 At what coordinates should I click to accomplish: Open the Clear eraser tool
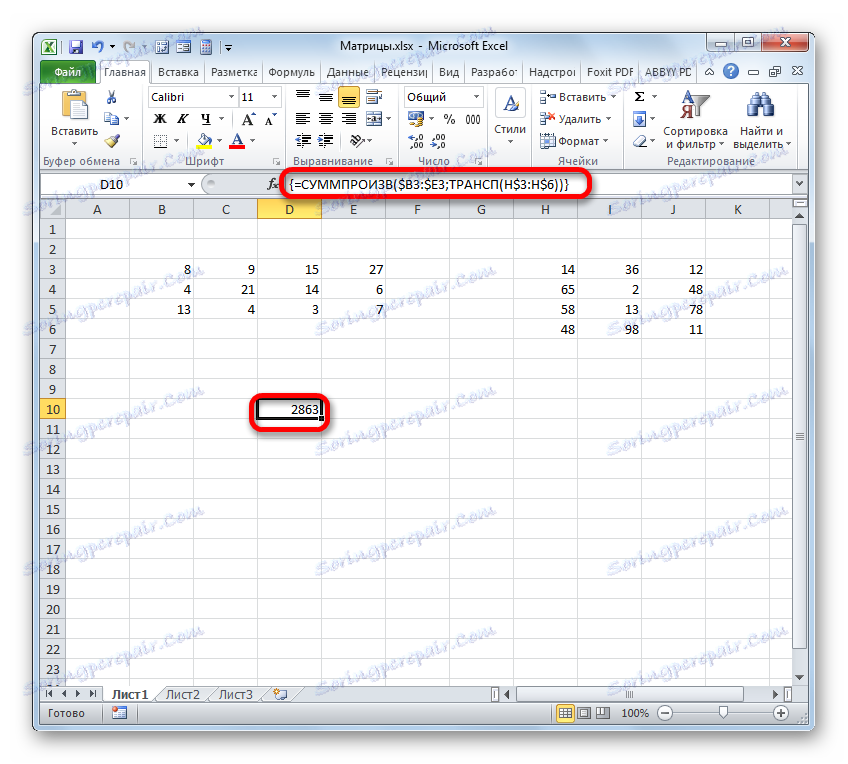[640, 142]
